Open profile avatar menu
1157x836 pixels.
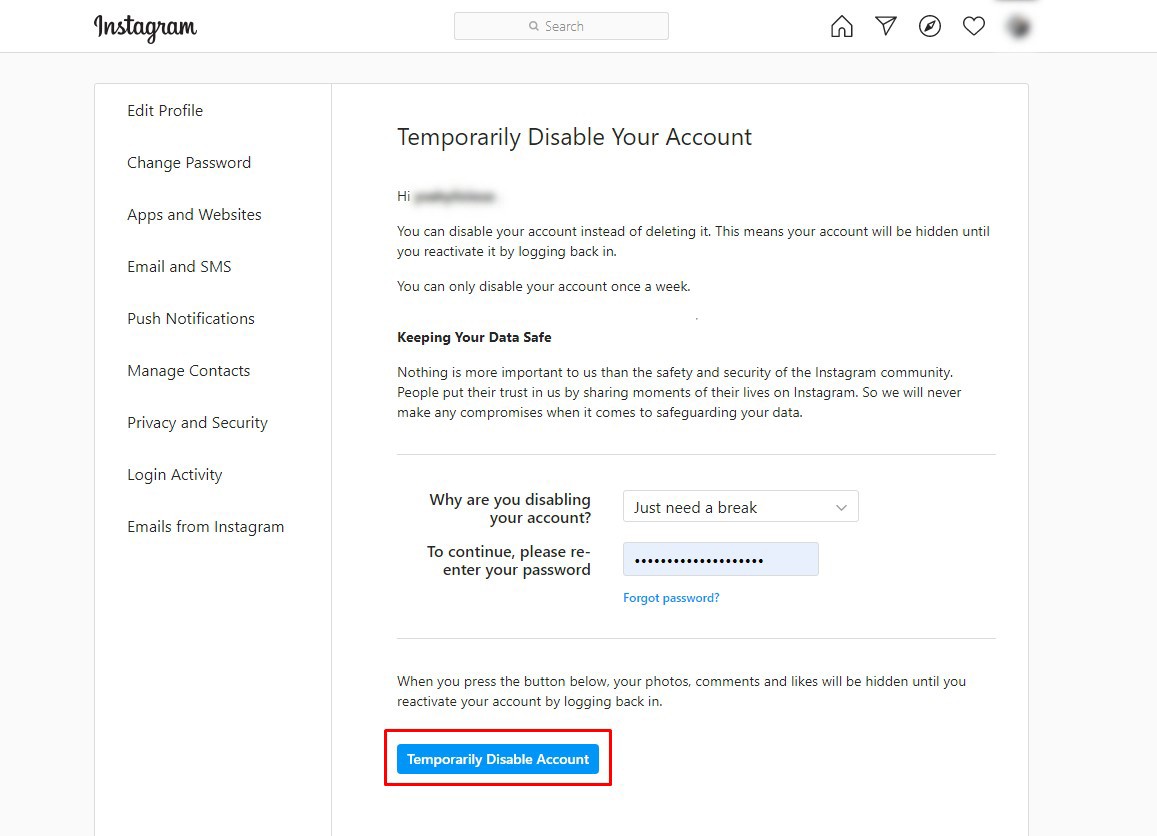point(1018,27)
